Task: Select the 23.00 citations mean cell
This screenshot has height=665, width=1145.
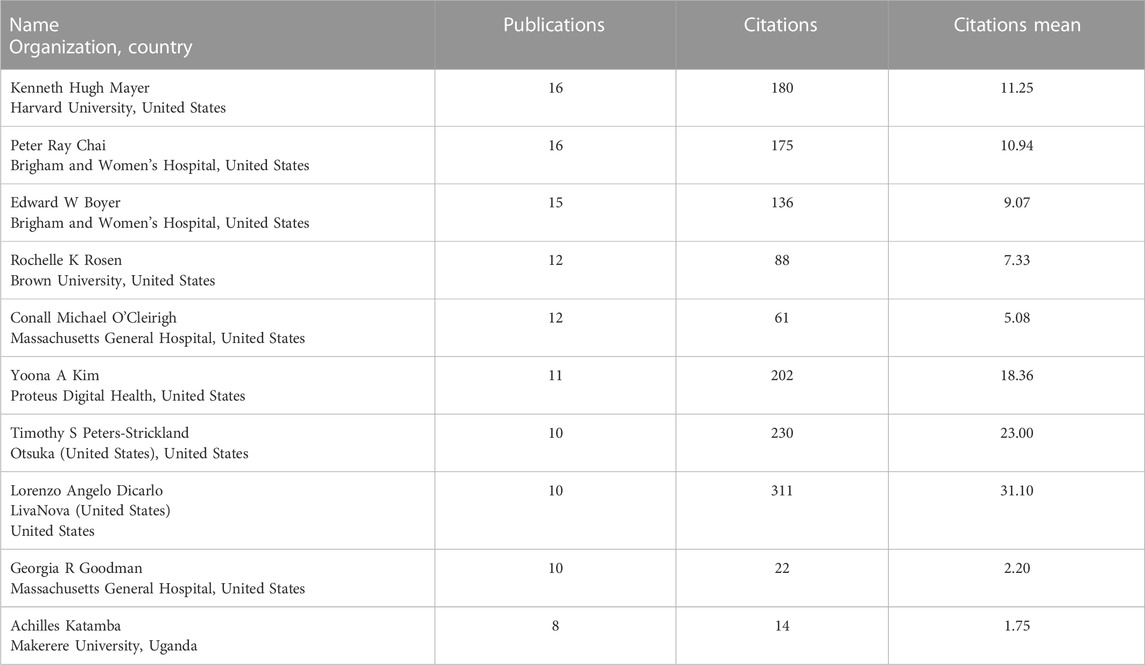Action: 1017,433
